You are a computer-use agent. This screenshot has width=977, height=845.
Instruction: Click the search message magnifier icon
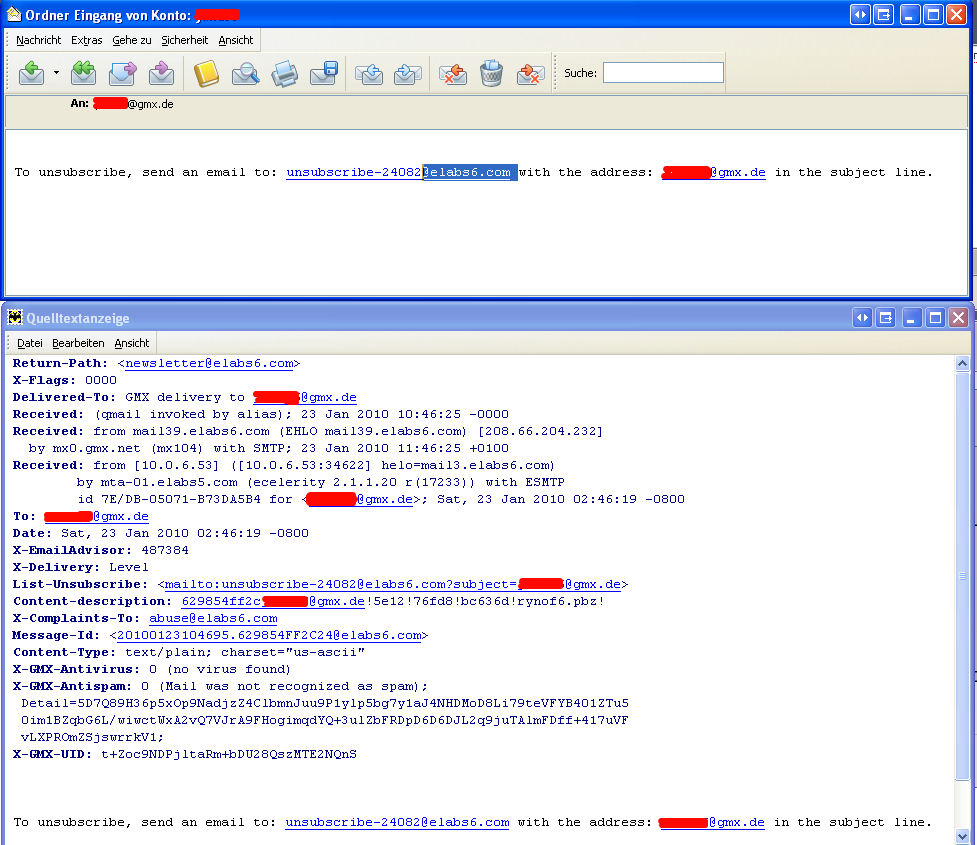(245, 73)
